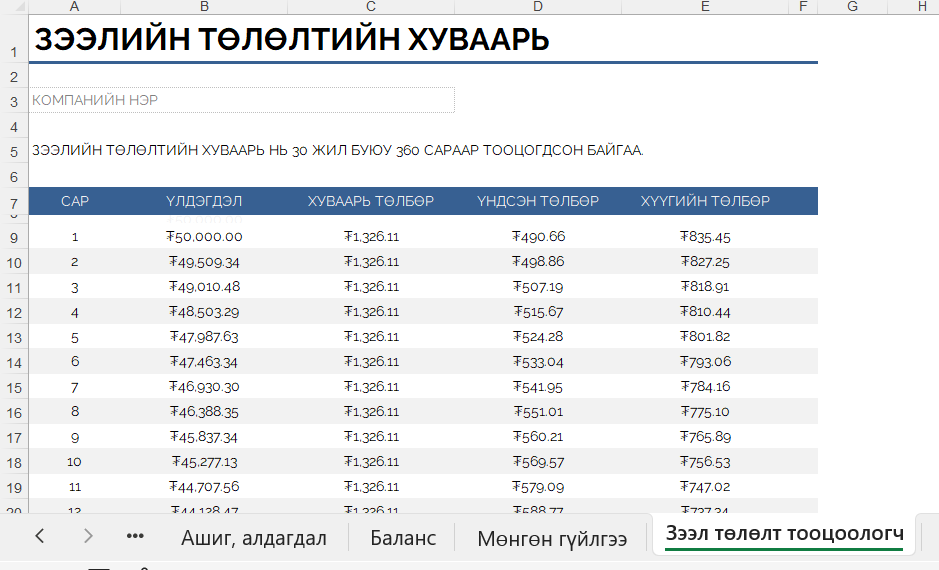The height and width of the screenshot is (570, 939).
Task: Select column B header
Action: click(x=204, y=7)
